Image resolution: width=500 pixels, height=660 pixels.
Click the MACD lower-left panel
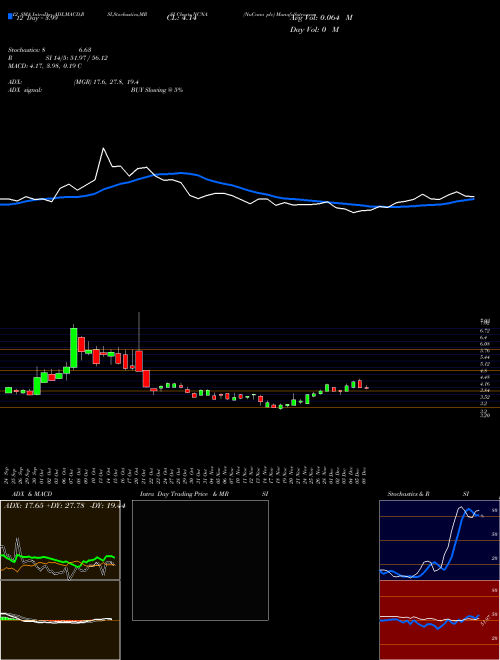60,620
